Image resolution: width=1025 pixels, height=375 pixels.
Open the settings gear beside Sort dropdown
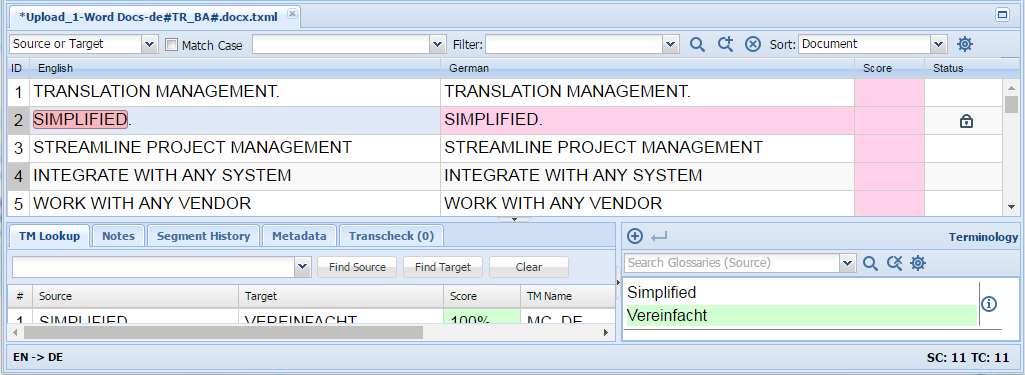tap(965, 44)
